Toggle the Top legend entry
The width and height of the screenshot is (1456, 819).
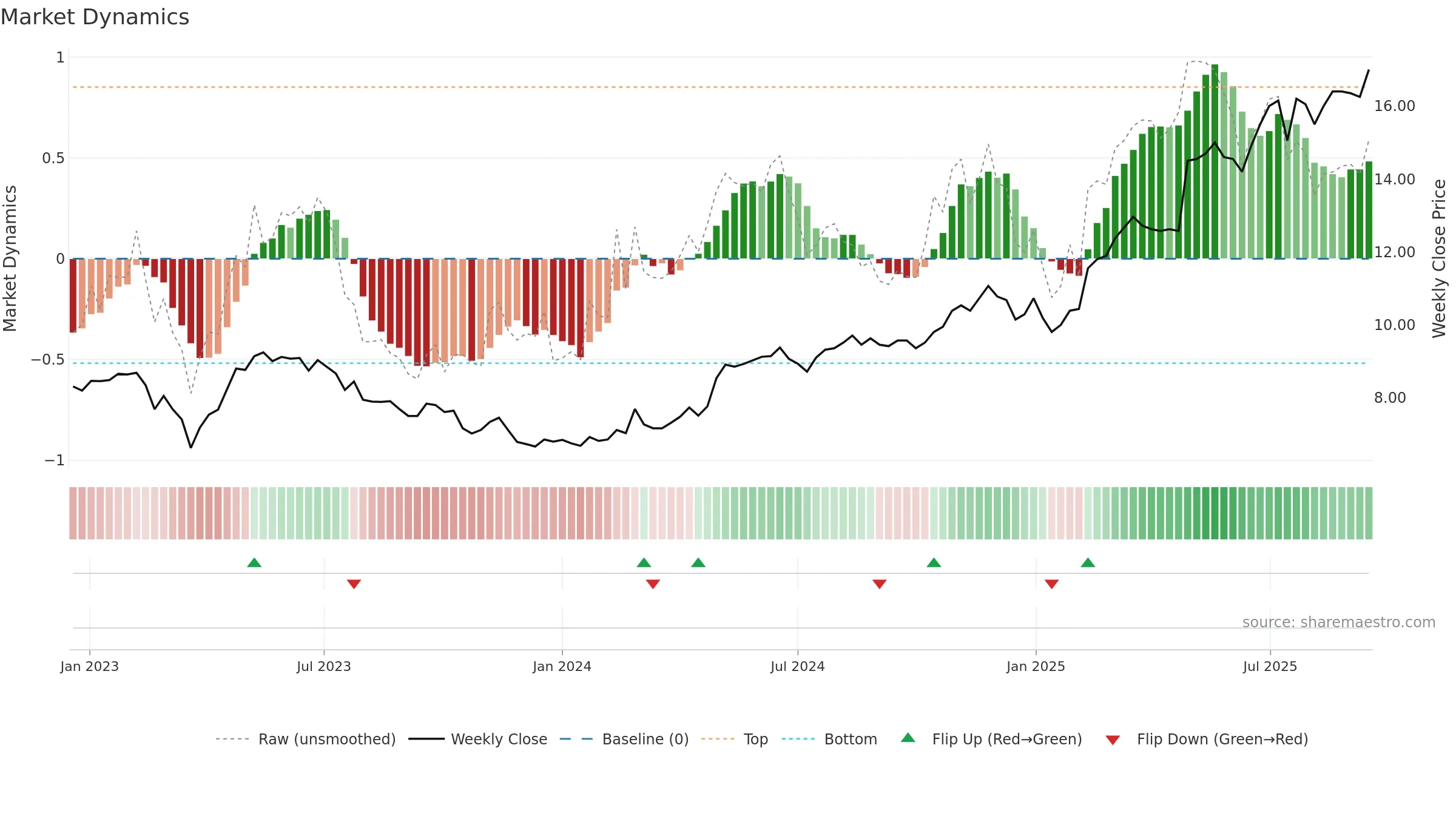pos(735,739)
